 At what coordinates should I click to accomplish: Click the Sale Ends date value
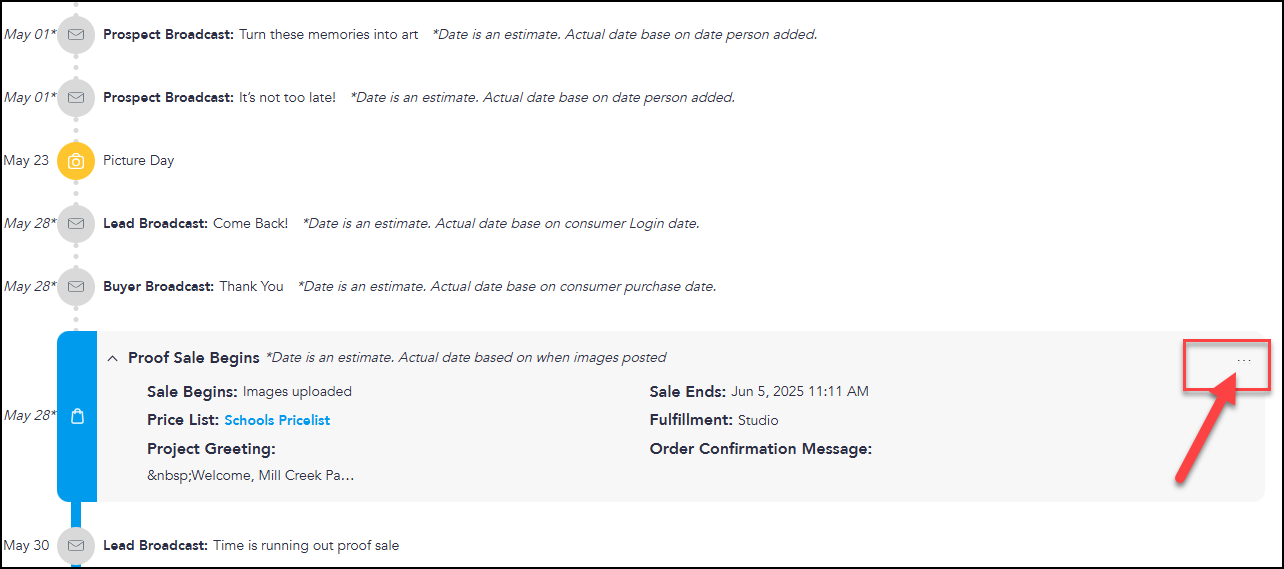coord(800,391)
